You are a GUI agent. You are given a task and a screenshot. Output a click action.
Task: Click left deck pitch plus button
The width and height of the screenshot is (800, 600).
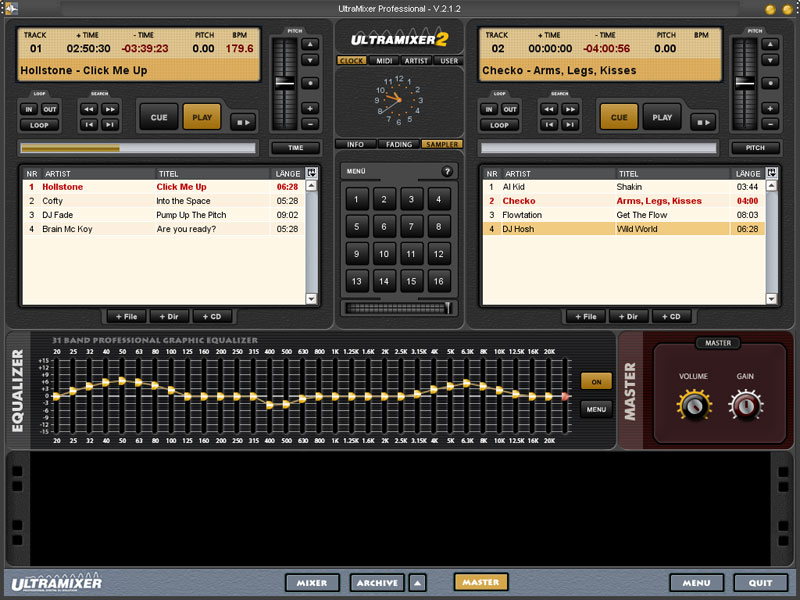click(310, 108)
